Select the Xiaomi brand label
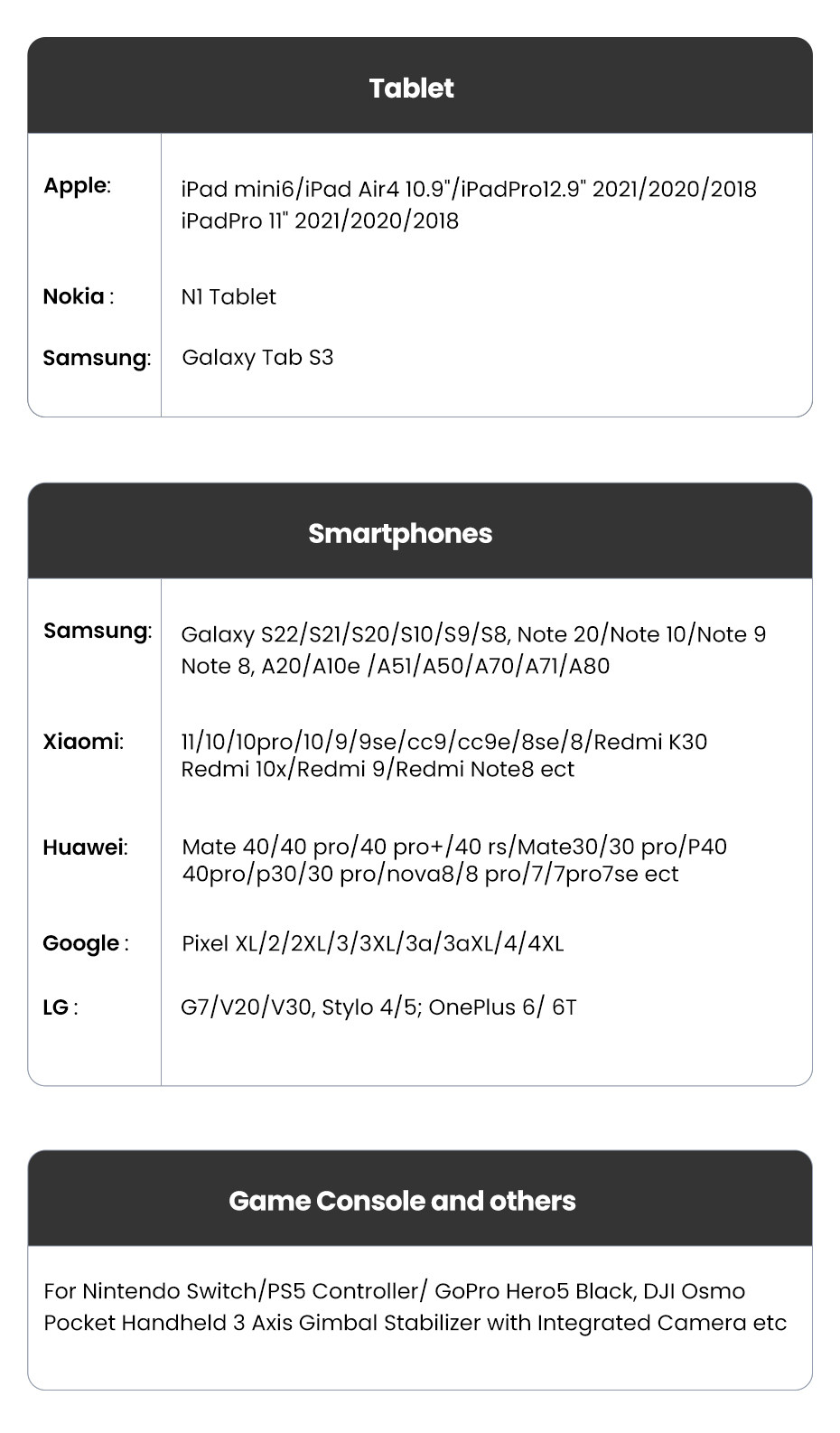The width and height of the screenshot is (840, 1433). coord(83,742)
